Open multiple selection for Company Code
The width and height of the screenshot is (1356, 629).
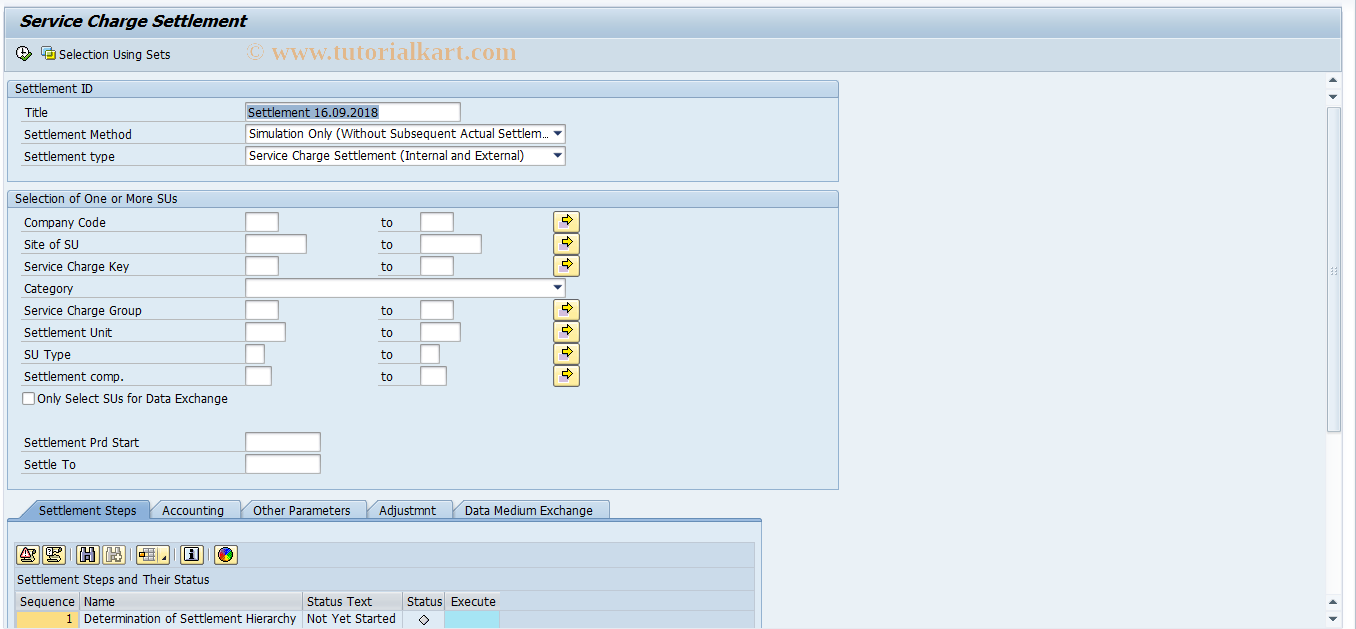[566, 222]
